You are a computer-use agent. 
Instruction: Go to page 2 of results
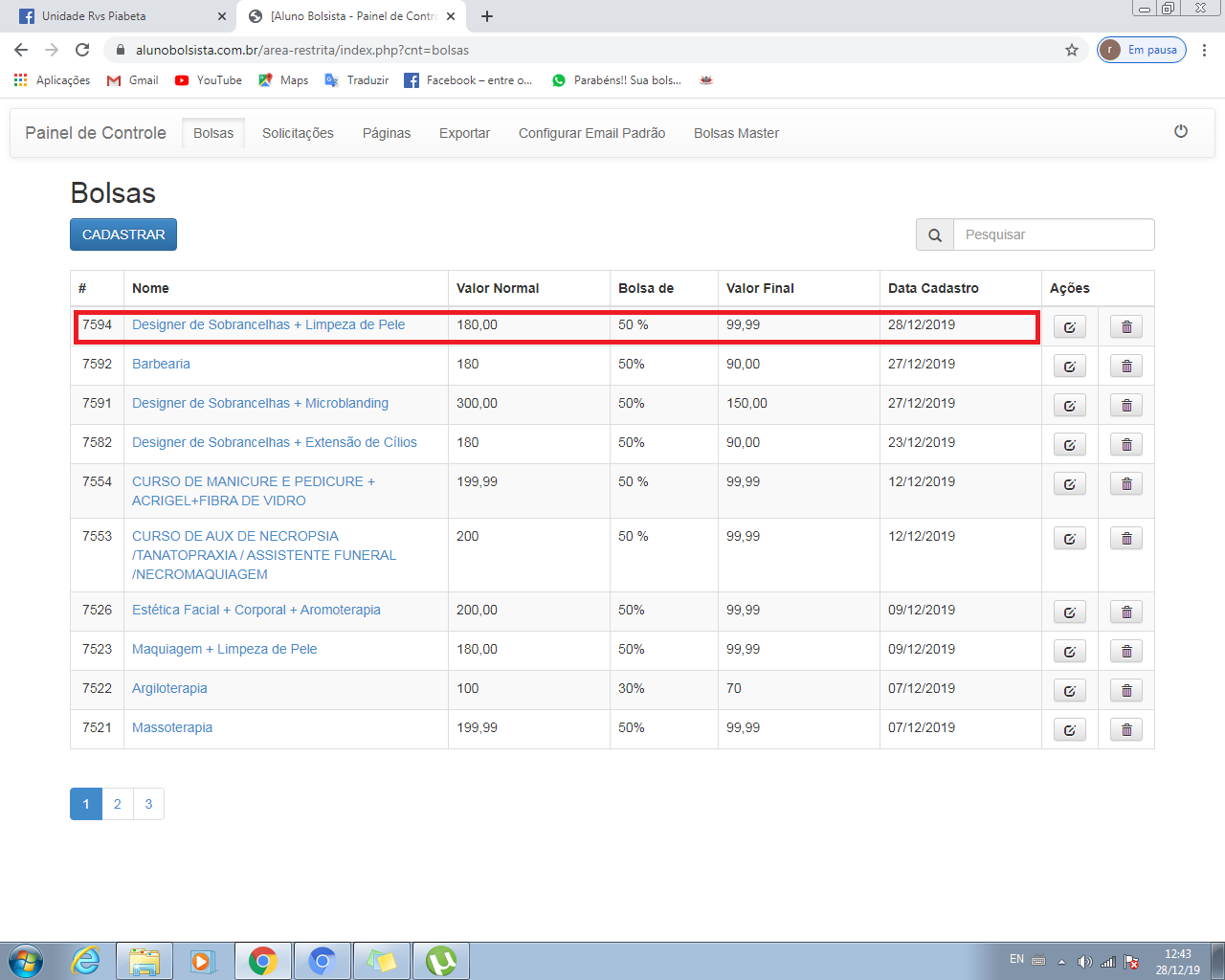[x=118, y=804]
